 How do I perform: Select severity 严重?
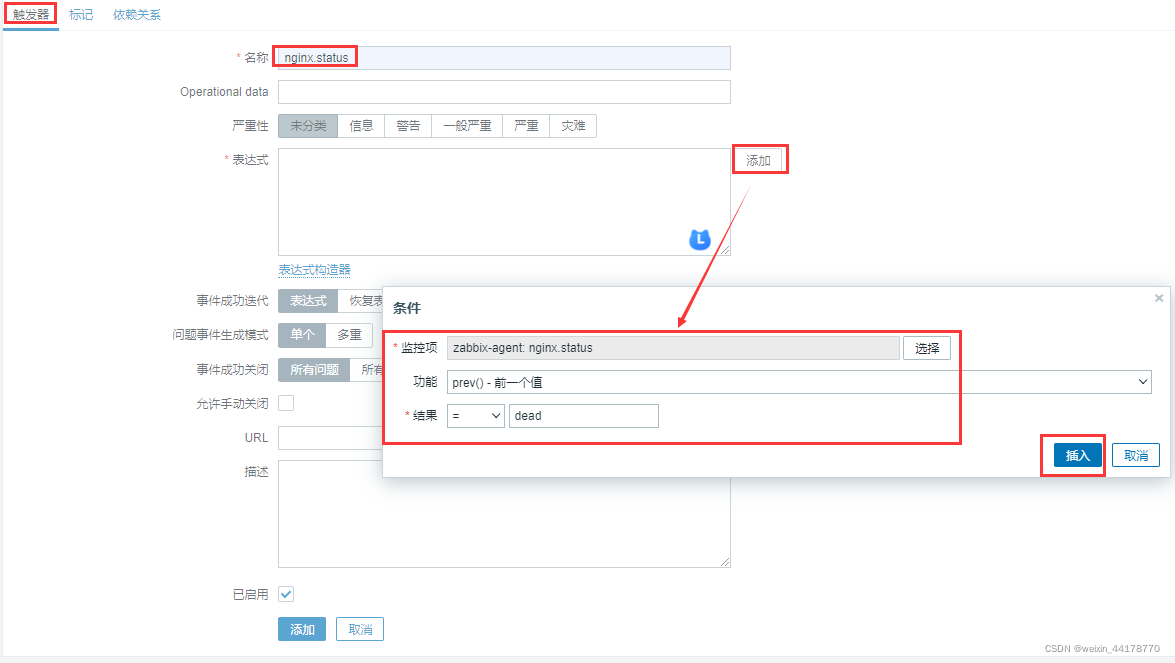click(526, 126)
